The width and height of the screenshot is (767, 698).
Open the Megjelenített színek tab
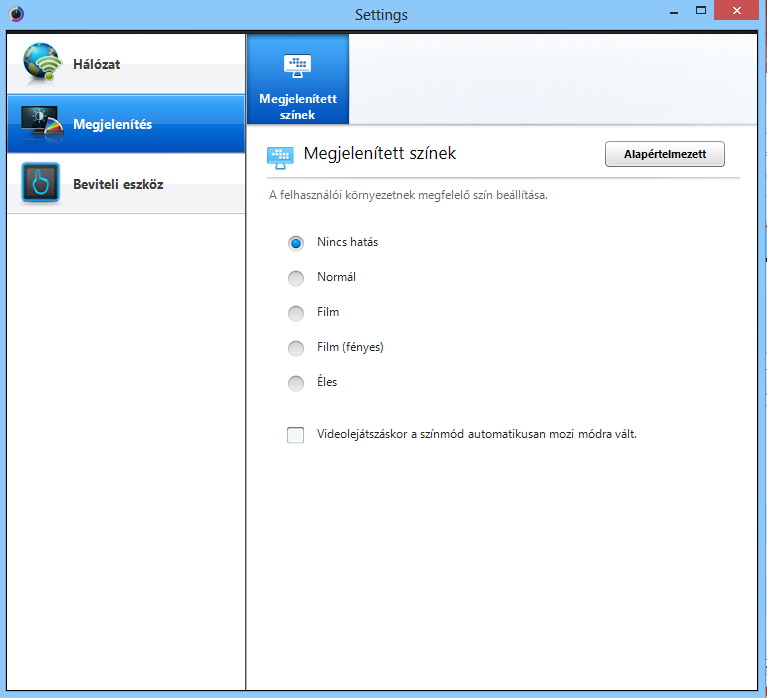[298, 79]
